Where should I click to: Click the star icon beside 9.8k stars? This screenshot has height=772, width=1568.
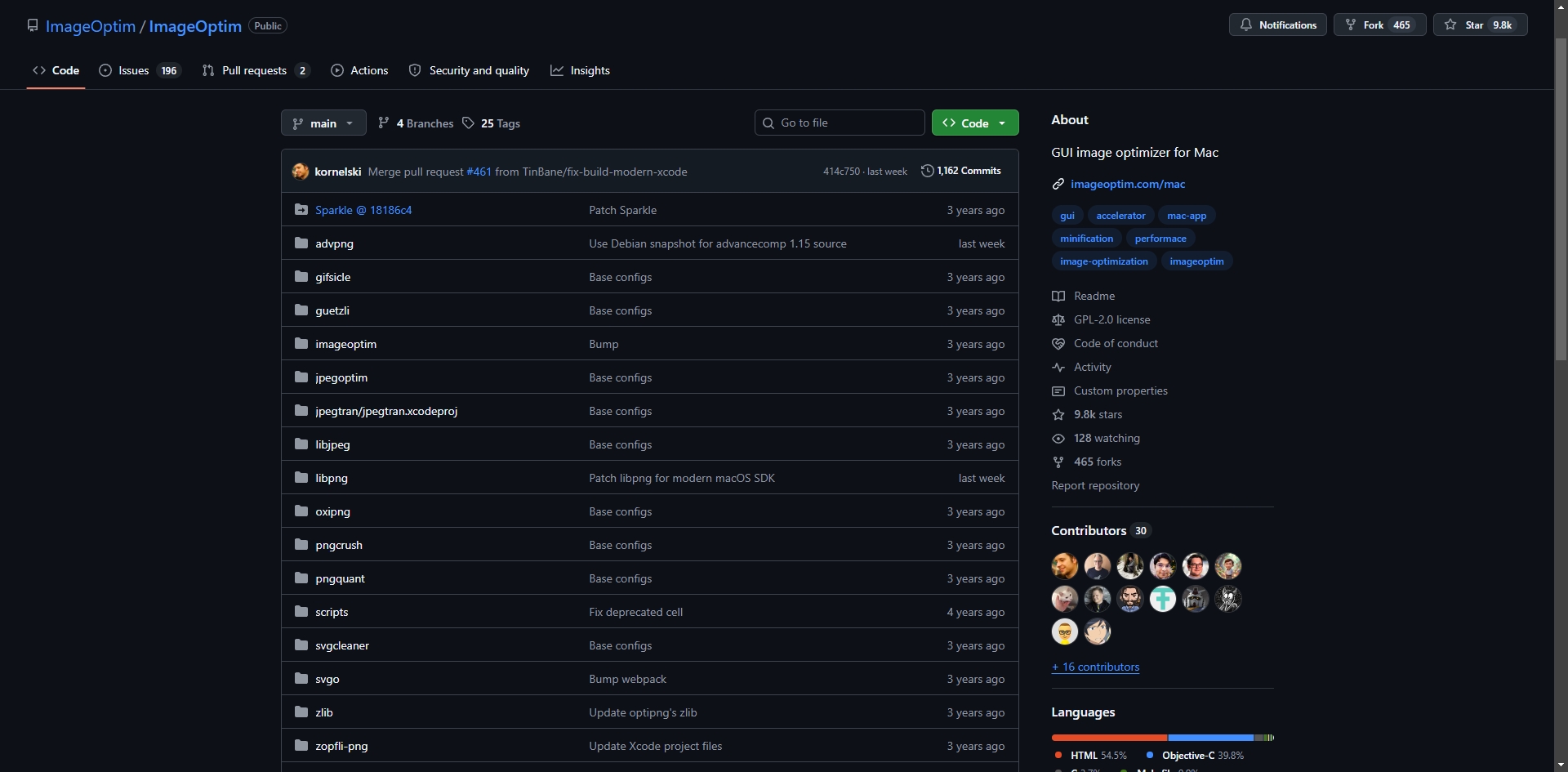pyautogui.click(x=1058, y=414)
